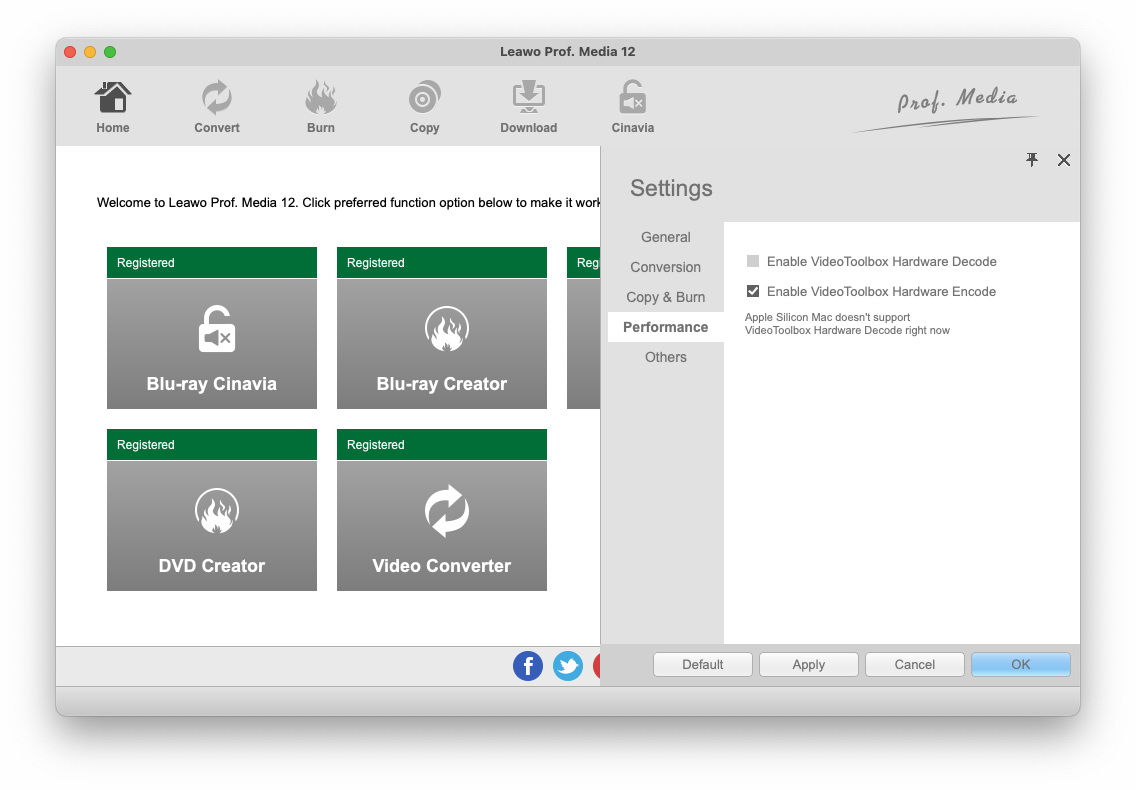
Task: Launch the DVD Creator tile
Action: 212,525
